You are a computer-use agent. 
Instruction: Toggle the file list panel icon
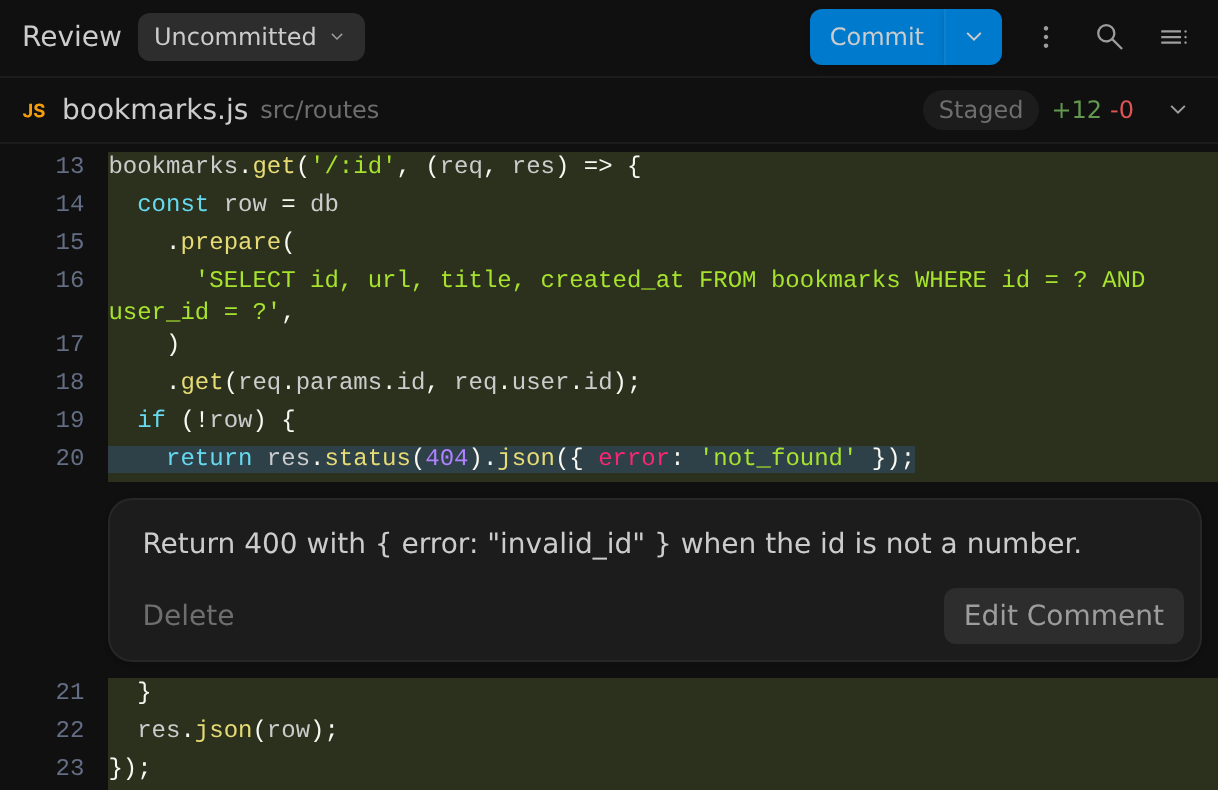[x=1173, y=37]
